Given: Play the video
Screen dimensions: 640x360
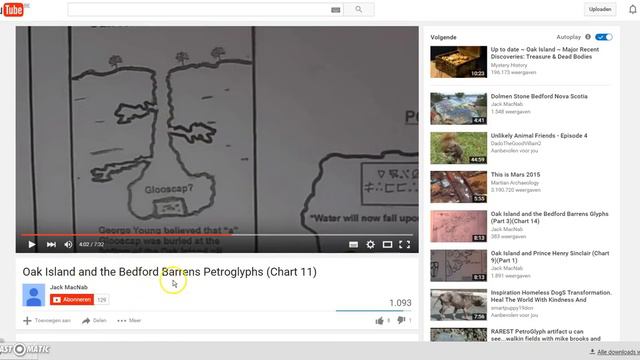Looking at the screenshot, I should (x=31, y=244).
